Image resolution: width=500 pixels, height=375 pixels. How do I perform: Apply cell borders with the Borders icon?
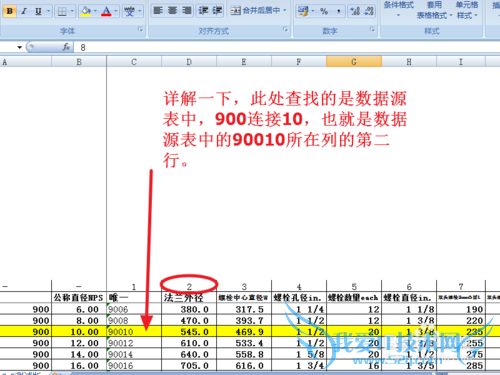(x=62, y=11)
